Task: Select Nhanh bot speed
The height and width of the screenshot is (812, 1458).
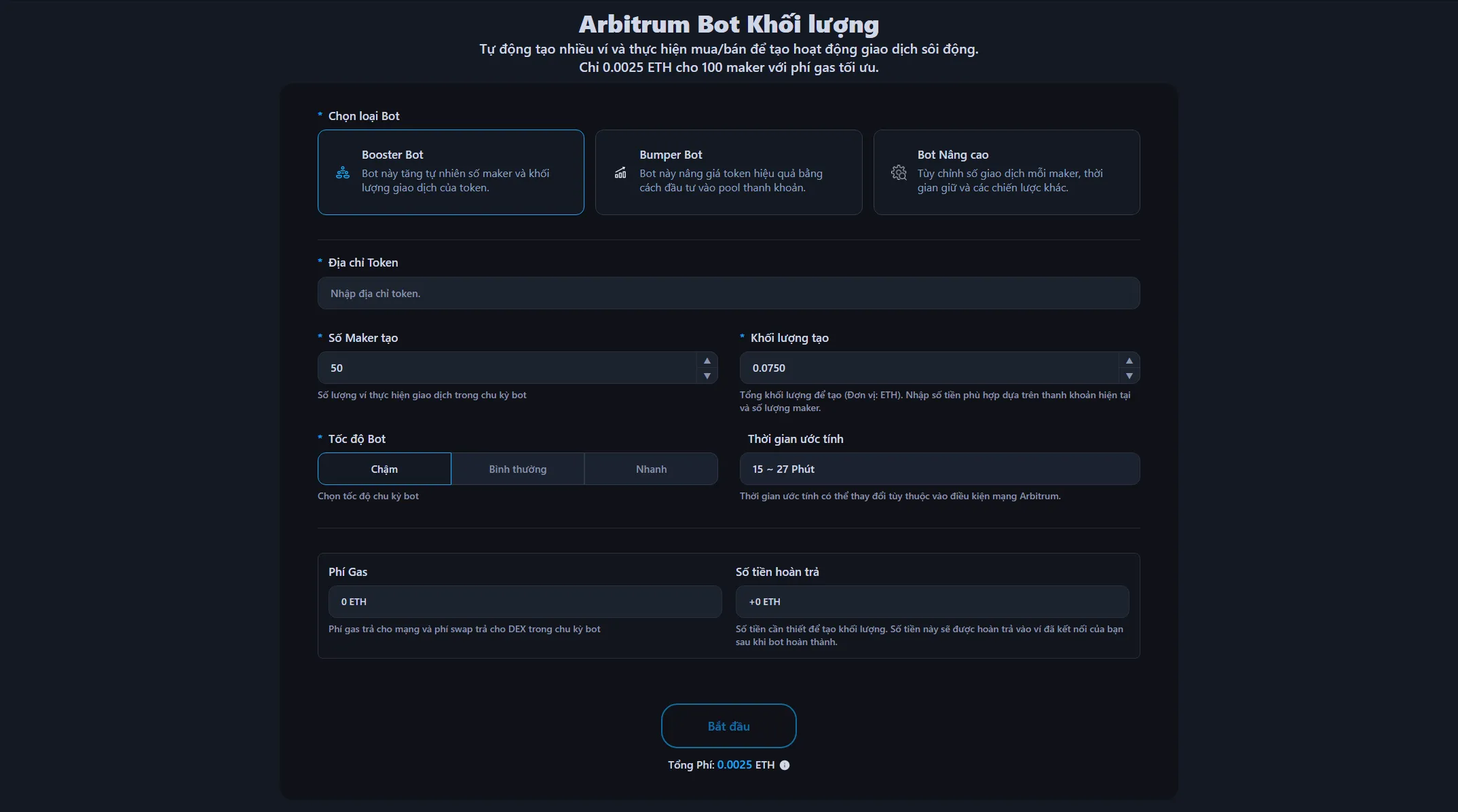Action: click(x=651, y=469)
